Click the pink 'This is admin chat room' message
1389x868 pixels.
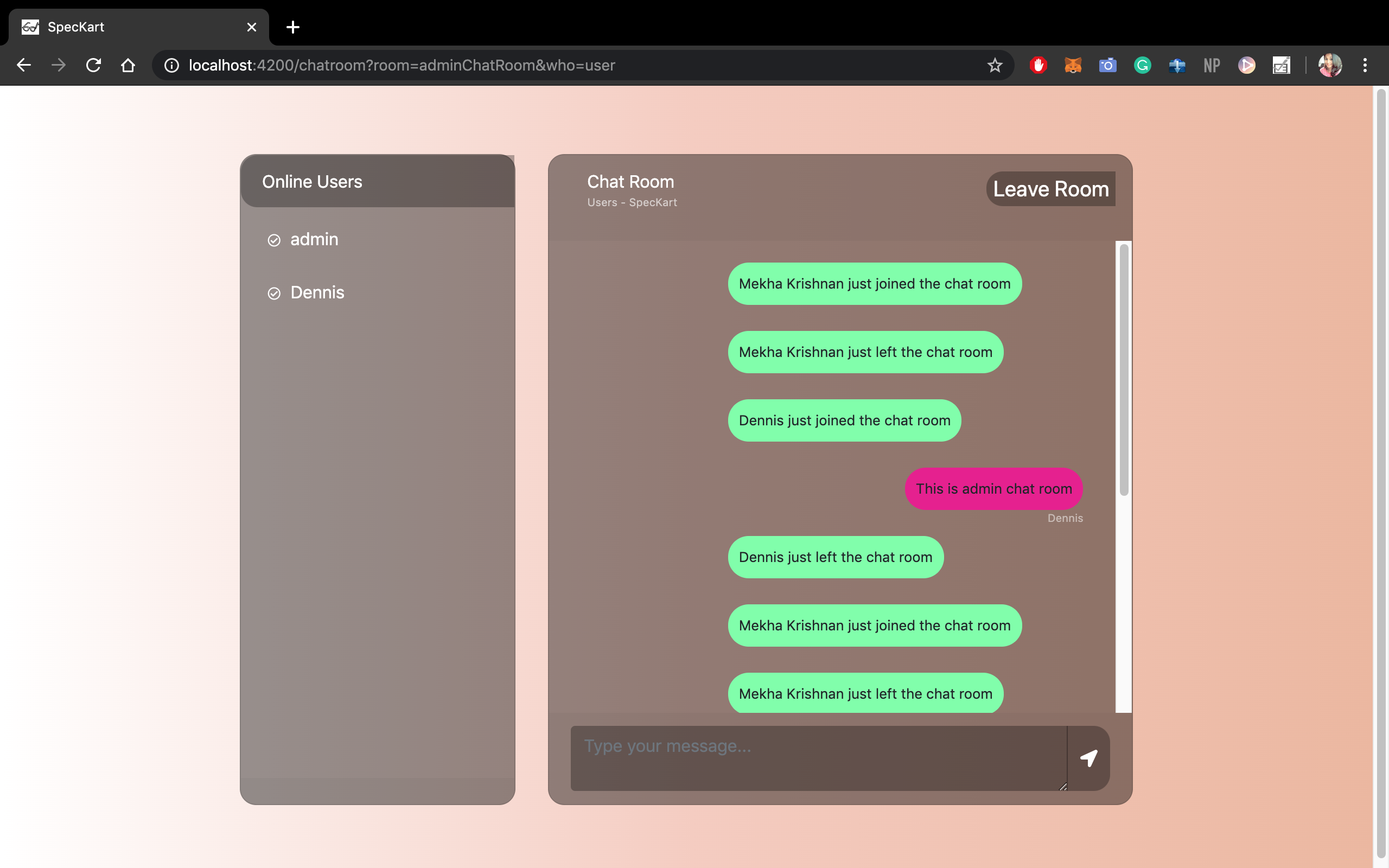tap(993, 489)
